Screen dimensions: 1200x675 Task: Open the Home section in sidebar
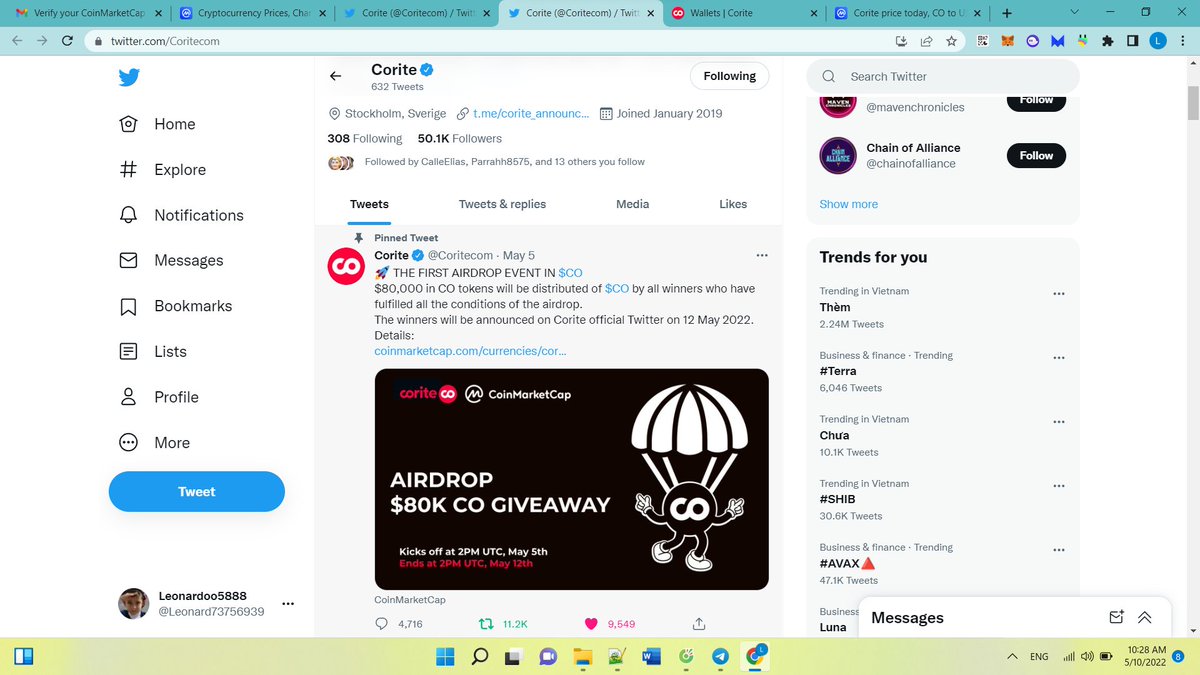157,124
